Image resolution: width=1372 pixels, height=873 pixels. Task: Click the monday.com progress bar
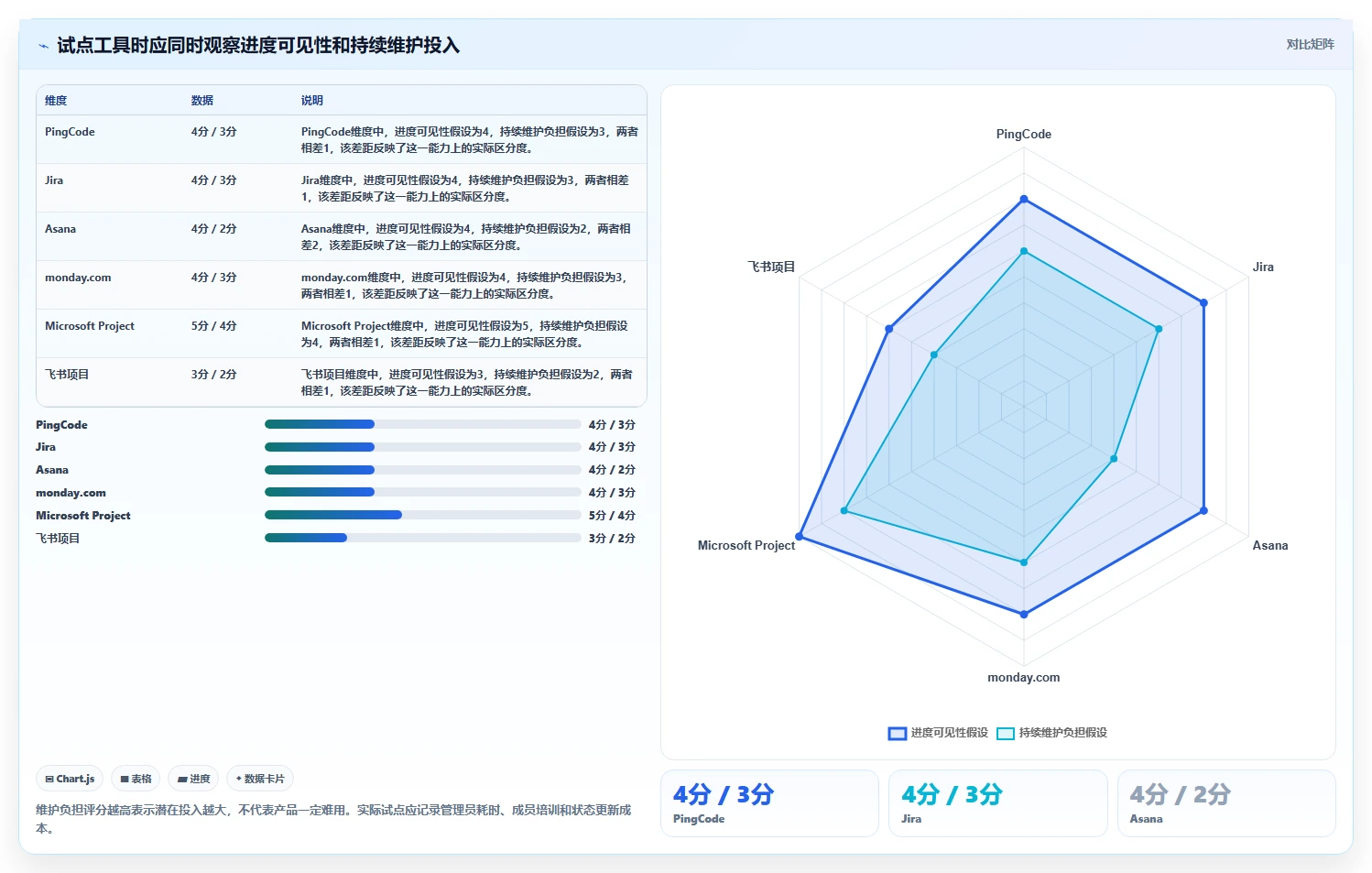[423, 492]
